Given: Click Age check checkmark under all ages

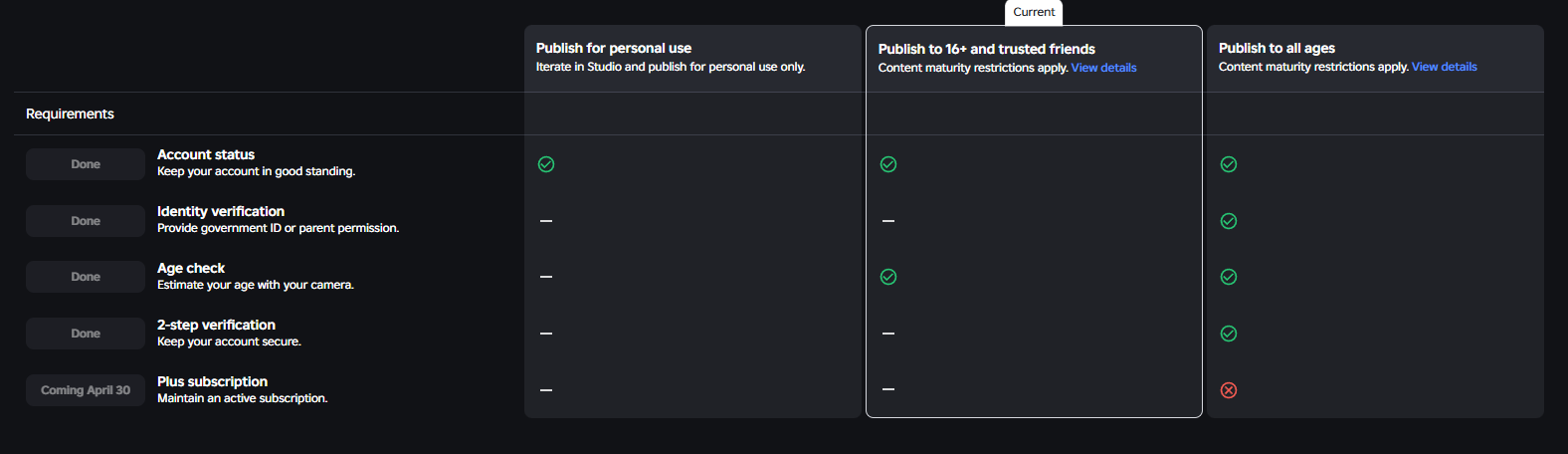Looking at the screenshot, I should (1229, 277).
